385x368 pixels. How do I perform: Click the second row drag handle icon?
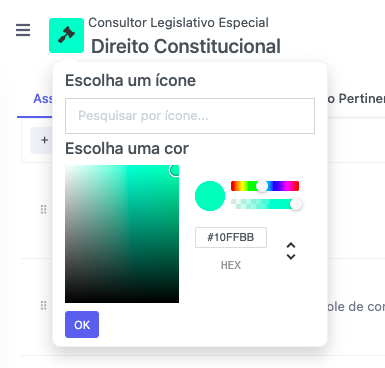[x=43, y=305]
